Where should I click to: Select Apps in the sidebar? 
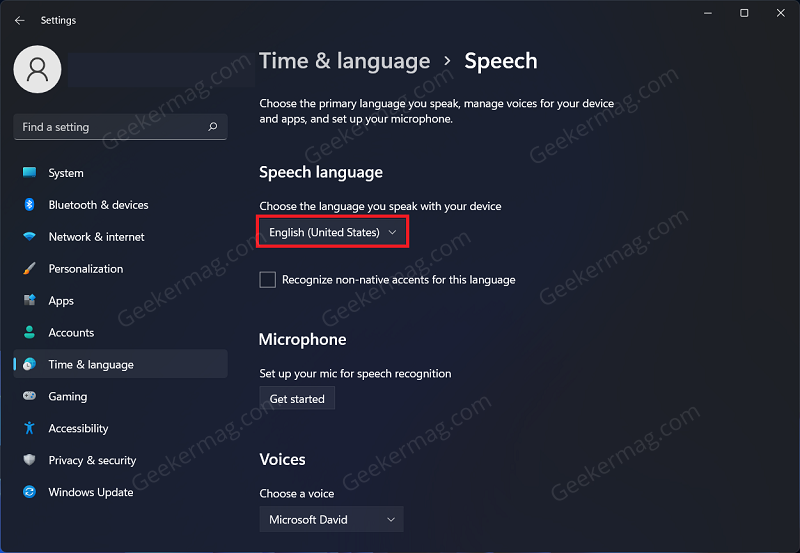(120, 300)
